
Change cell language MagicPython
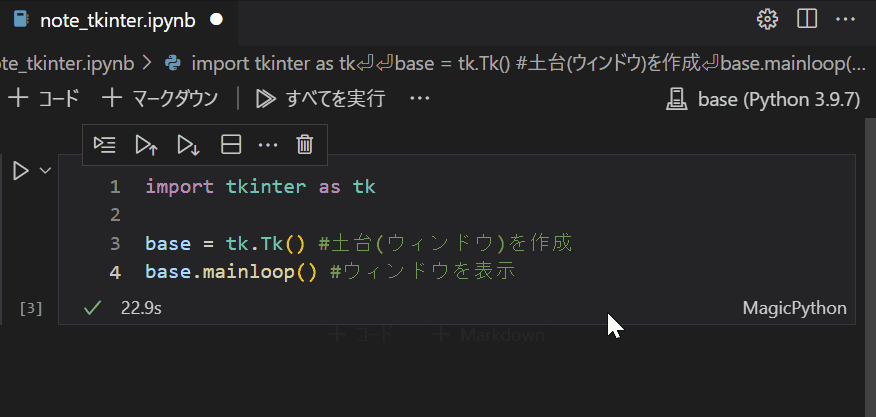(794, 308)
